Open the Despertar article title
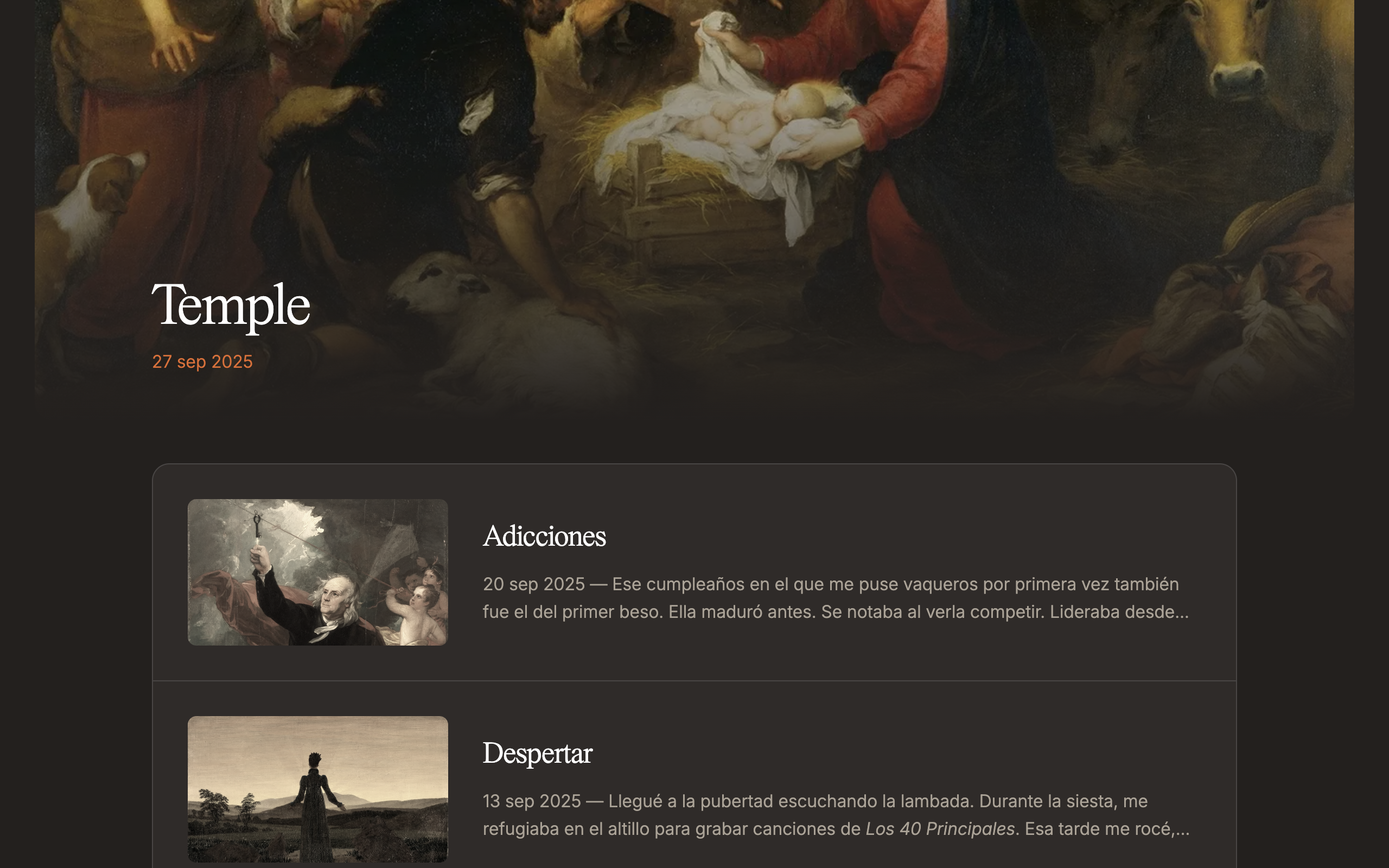The width and height of the screenshot is (1389, 868). [537, 753]
